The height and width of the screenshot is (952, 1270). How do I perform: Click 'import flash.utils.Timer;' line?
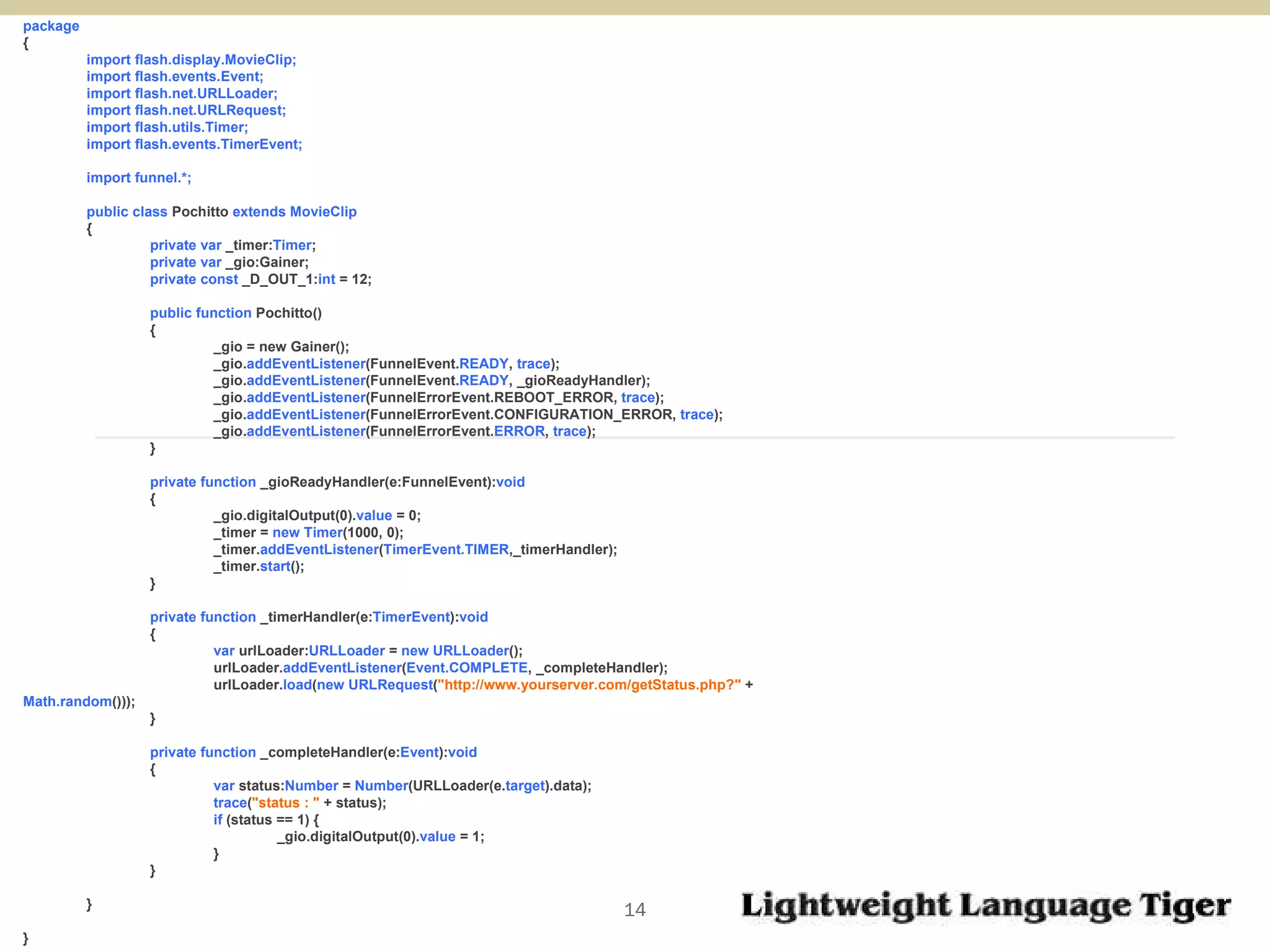167,128
